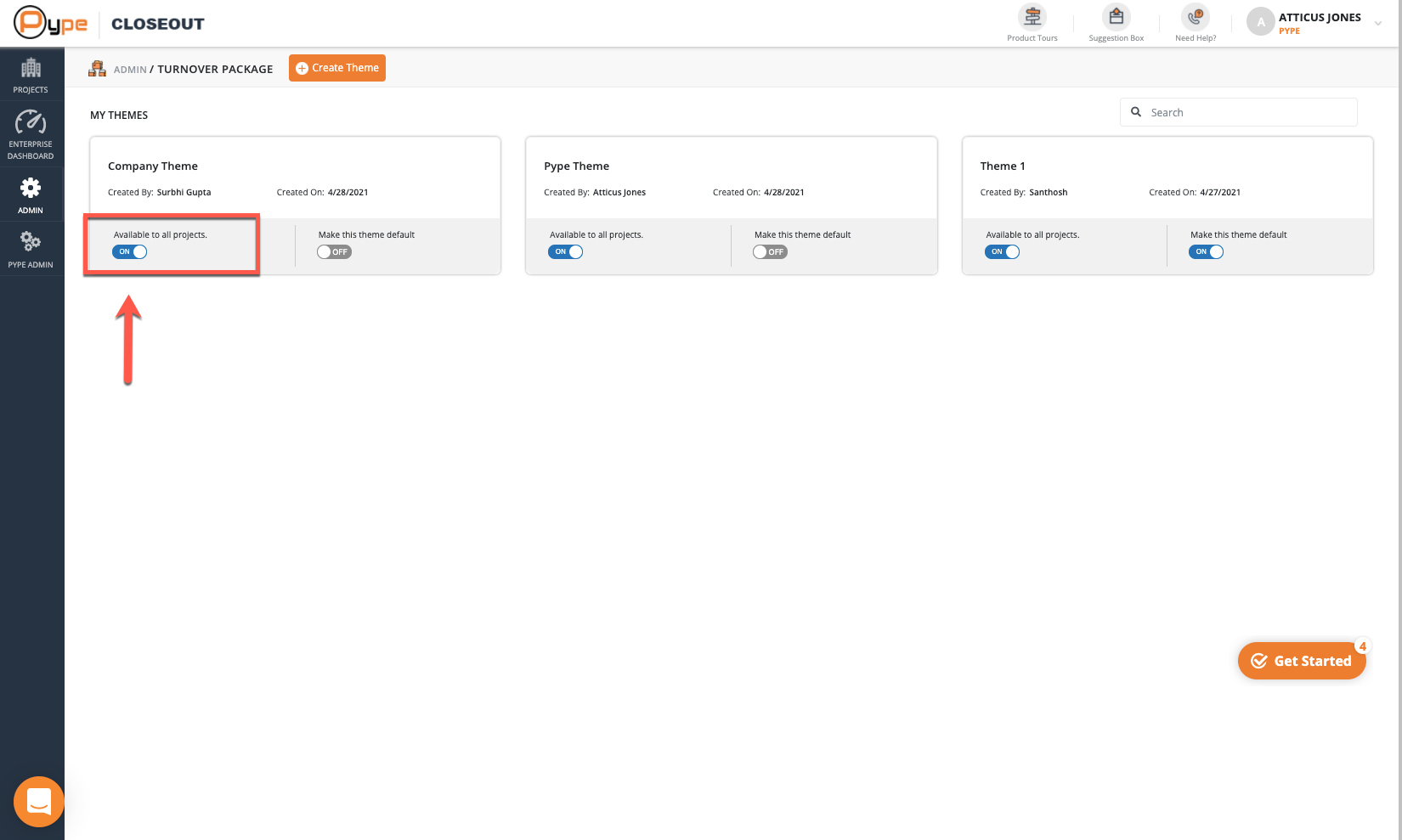Click creator name Surbhi Gupta

click(x=184, y=193)
